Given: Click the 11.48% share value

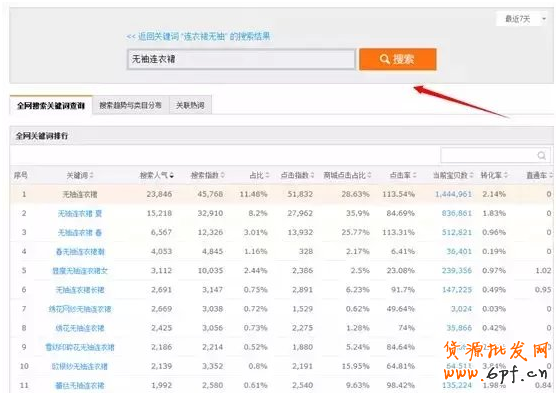Looking at the screenshot, I should 253,194.
